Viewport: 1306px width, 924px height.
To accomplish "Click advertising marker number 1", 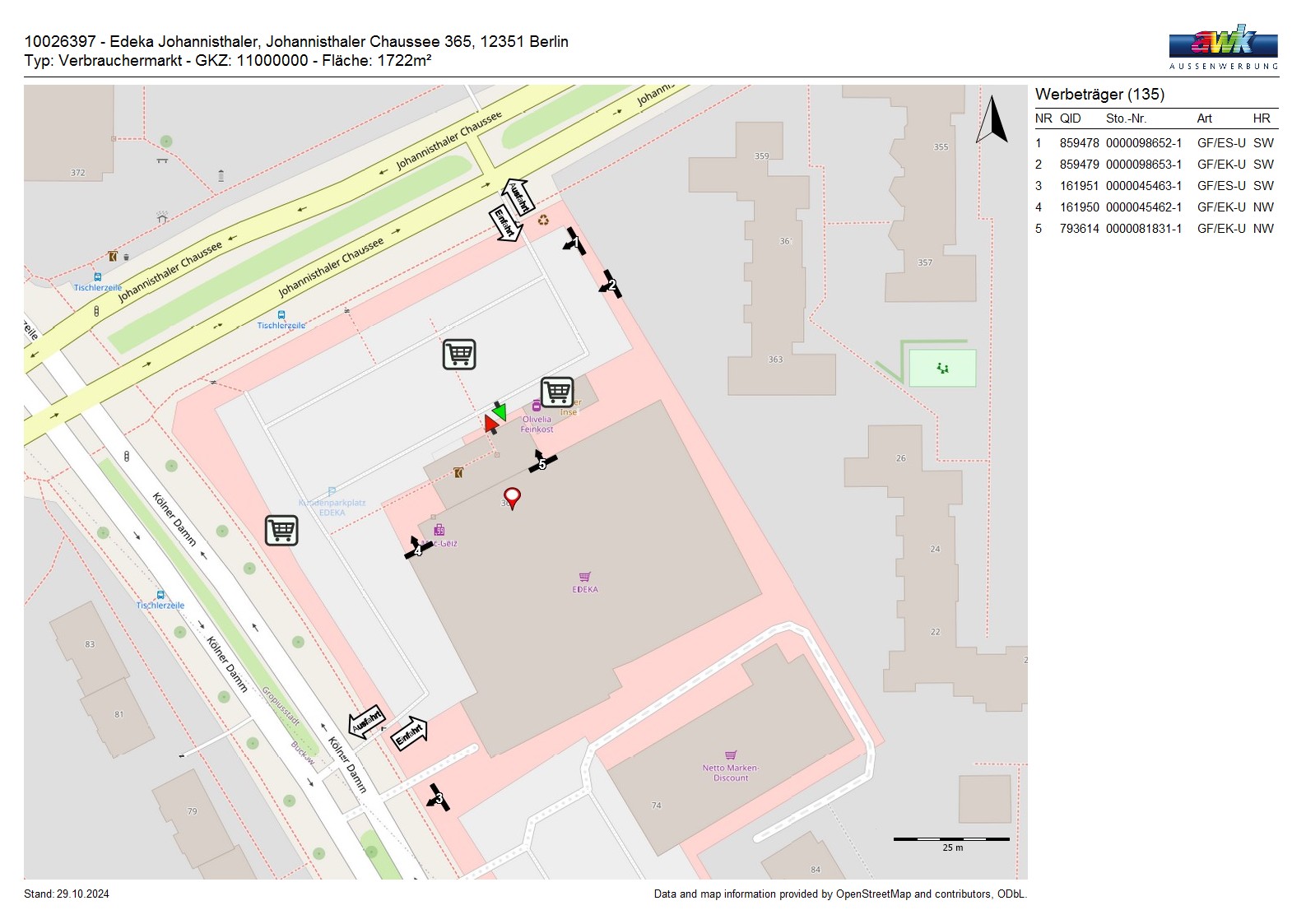I will point(574,242).
